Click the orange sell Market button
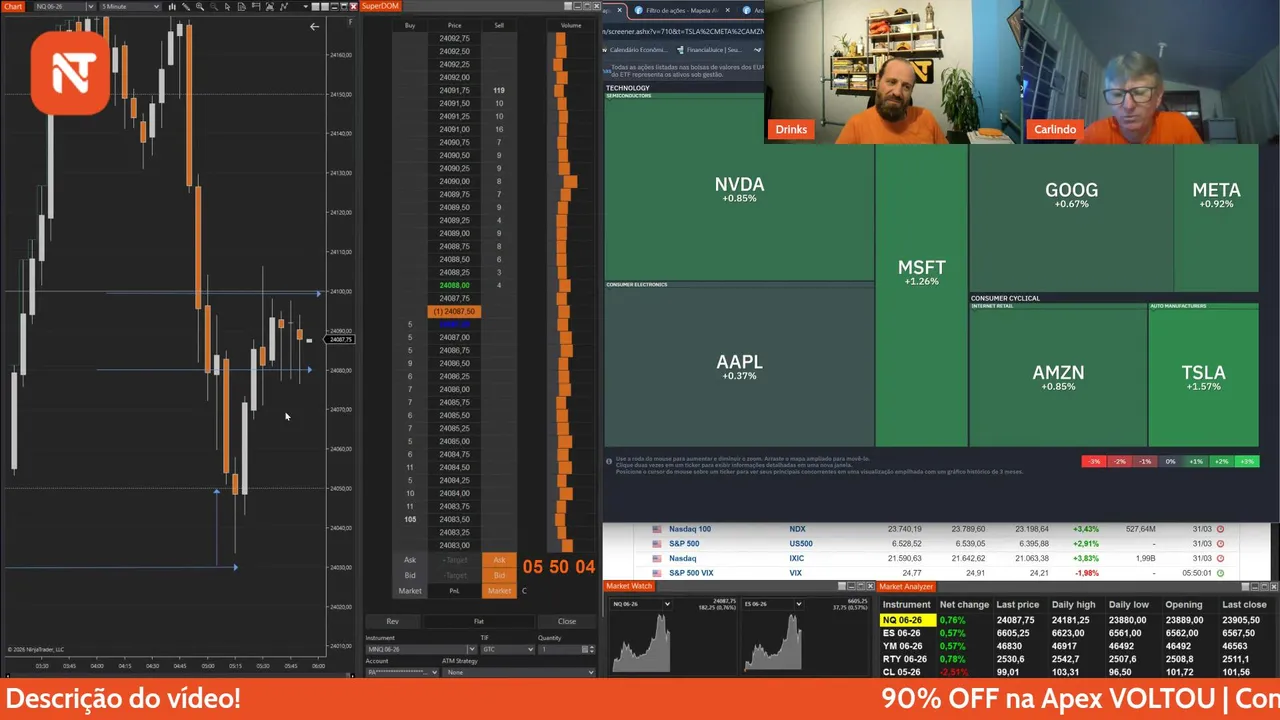The width and height of the screenshot is (1280, 720). click(499, 591)
